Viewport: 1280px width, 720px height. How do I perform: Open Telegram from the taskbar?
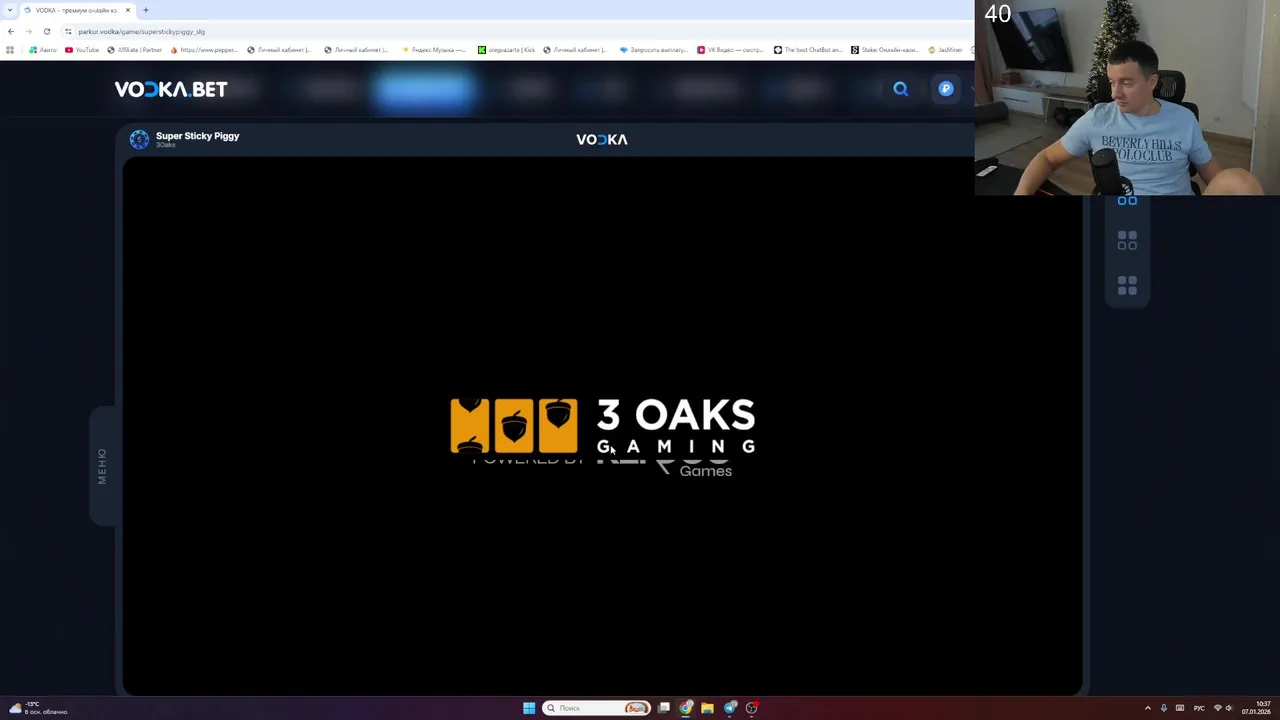click(730, 708)
